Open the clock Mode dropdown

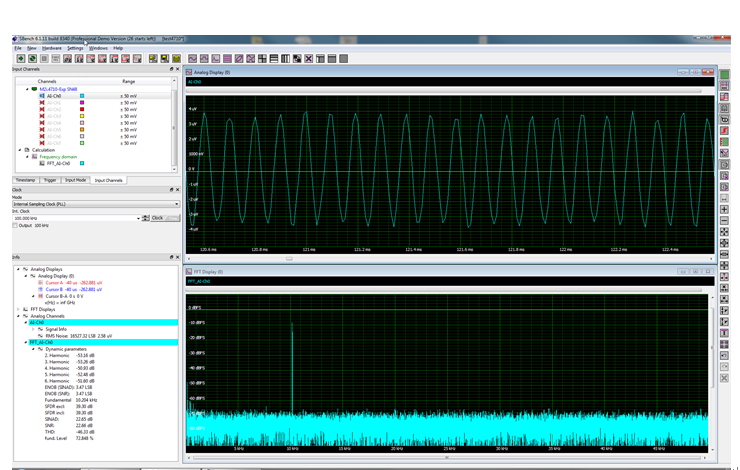coord(96,204)
